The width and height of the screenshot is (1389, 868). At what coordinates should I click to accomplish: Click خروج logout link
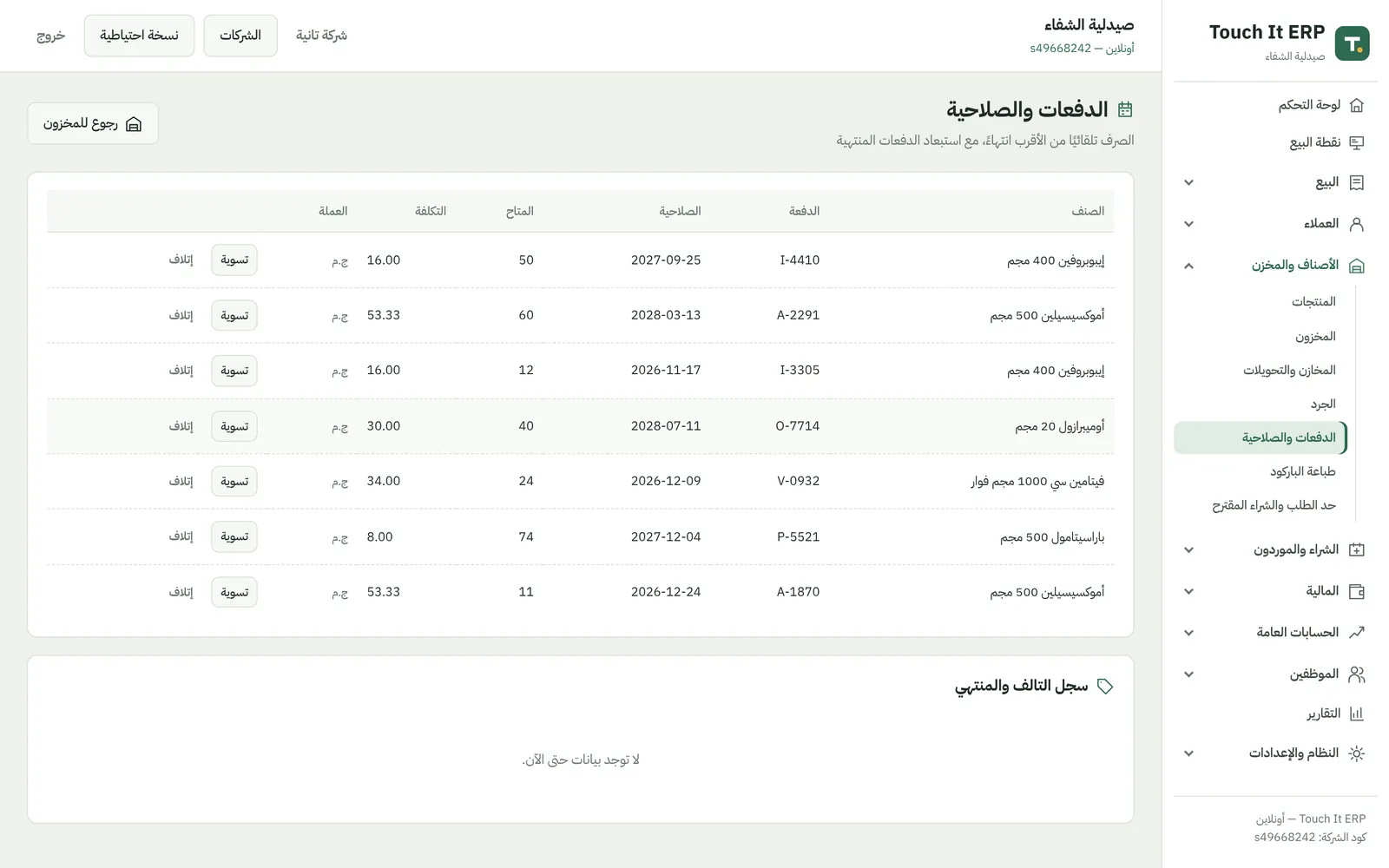click(x=51, y=36)
